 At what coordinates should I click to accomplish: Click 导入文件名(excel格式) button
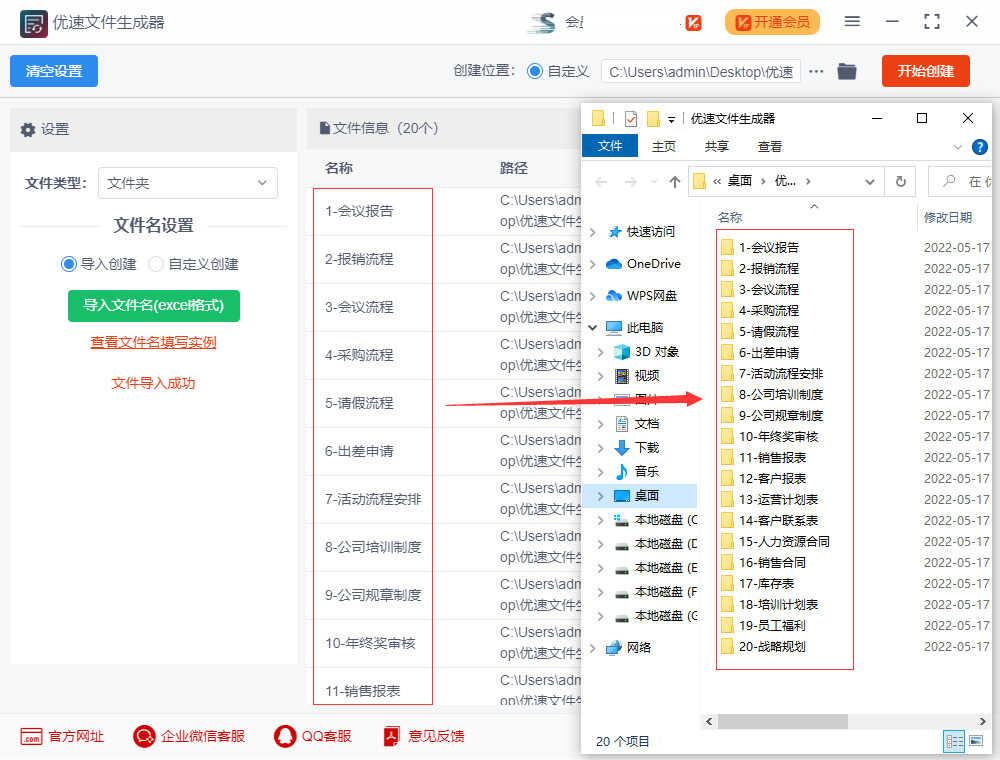tap(154, 305)
